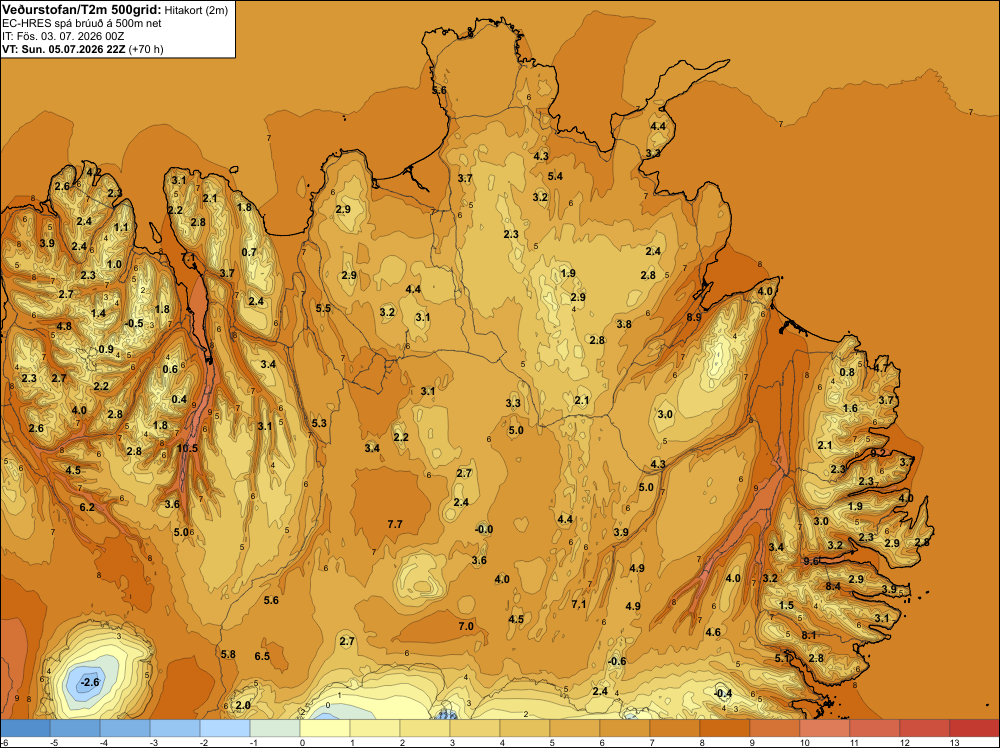Click the legend swatch between 6 and 7
Viewport: 1000px width, 748px height.
click(624, 728)
